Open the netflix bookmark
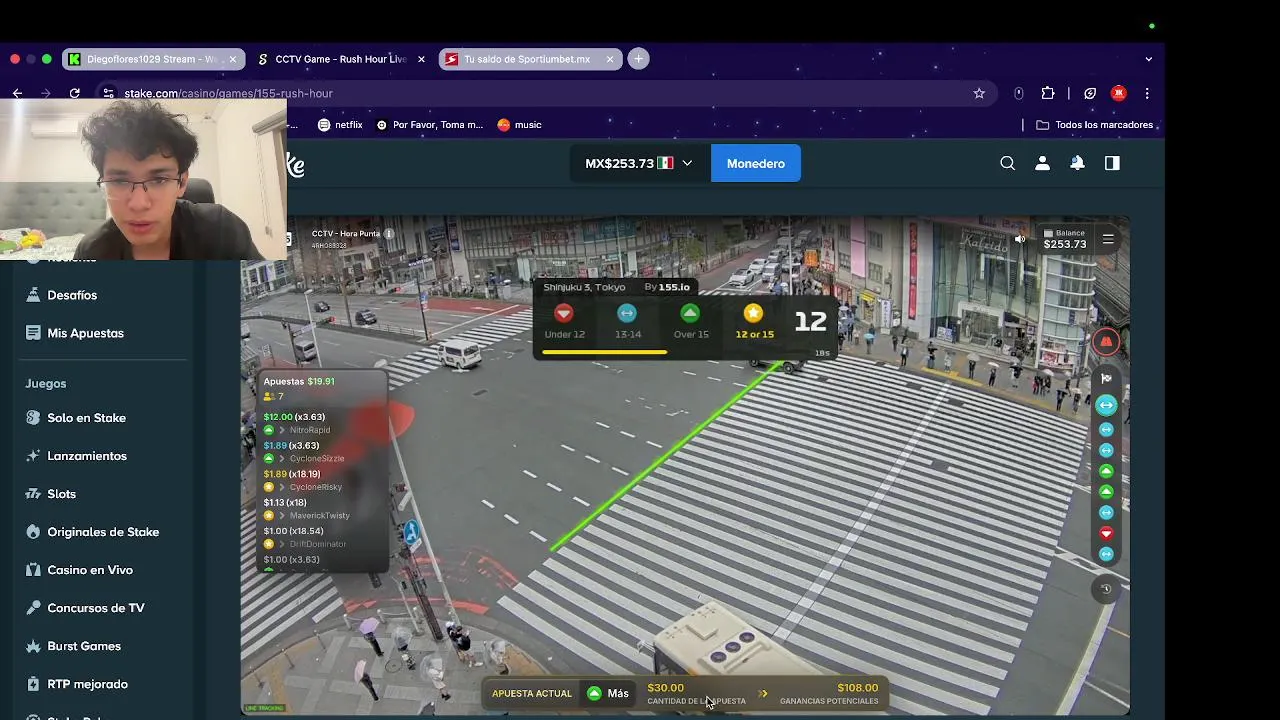Image resolution: width=1280 pixels, height=720 pixels. (340, 125)
